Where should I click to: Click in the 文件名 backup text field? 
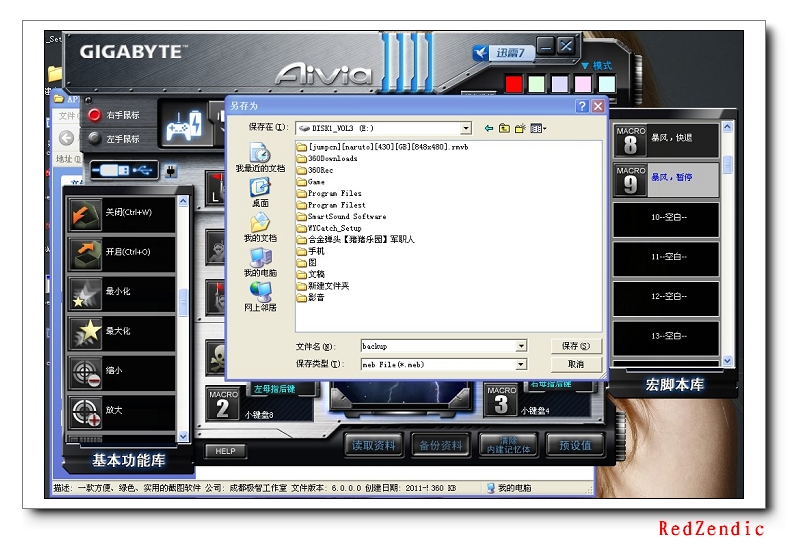coord(438,346)
